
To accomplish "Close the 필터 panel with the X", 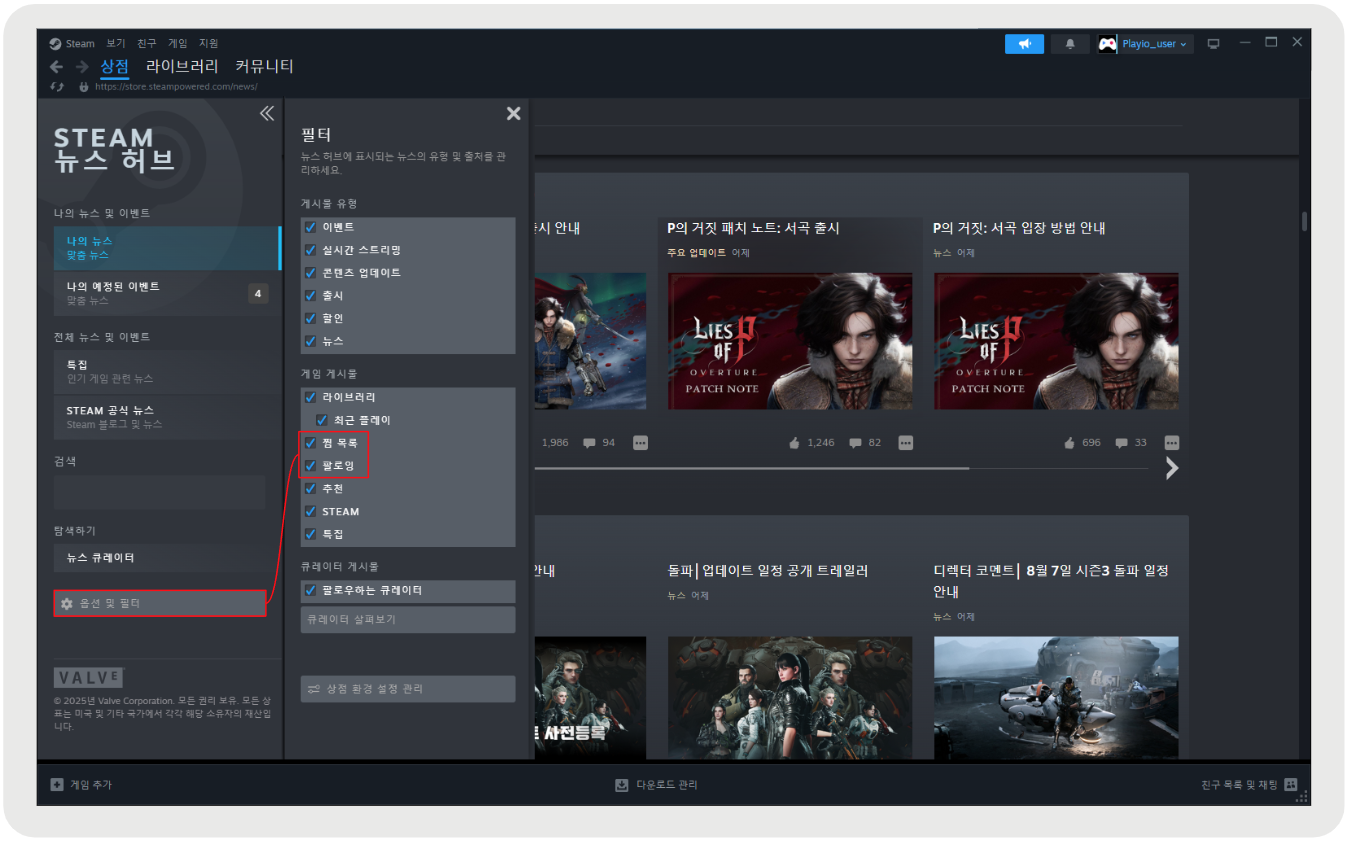I will coord(513,114).
